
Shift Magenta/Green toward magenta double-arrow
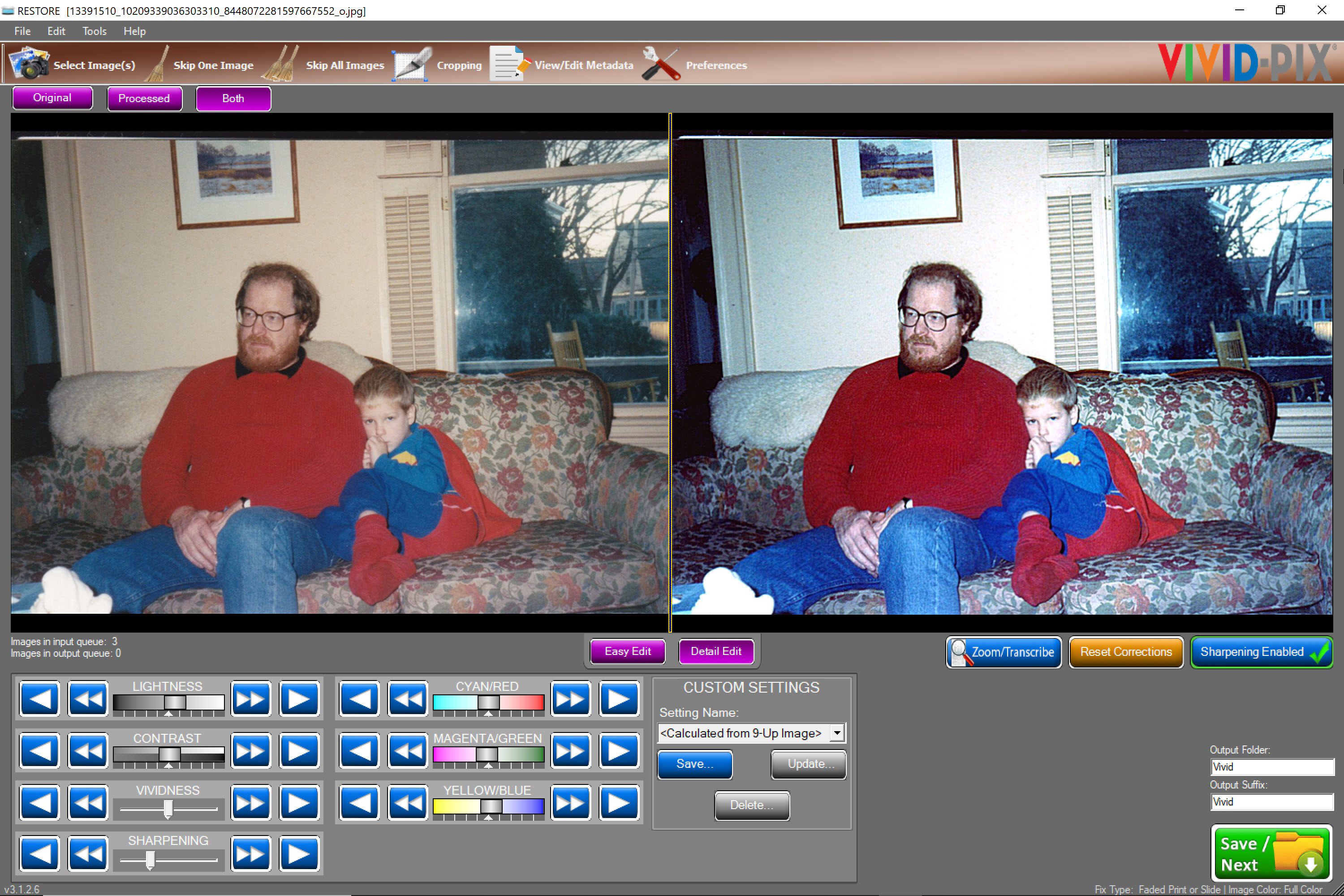coord(408,750)
